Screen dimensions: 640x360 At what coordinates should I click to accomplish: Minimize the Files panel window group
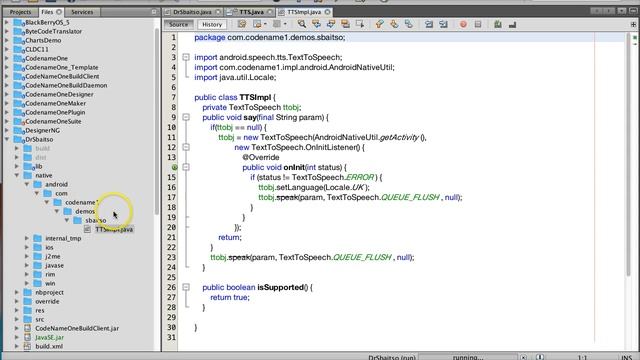154,12
